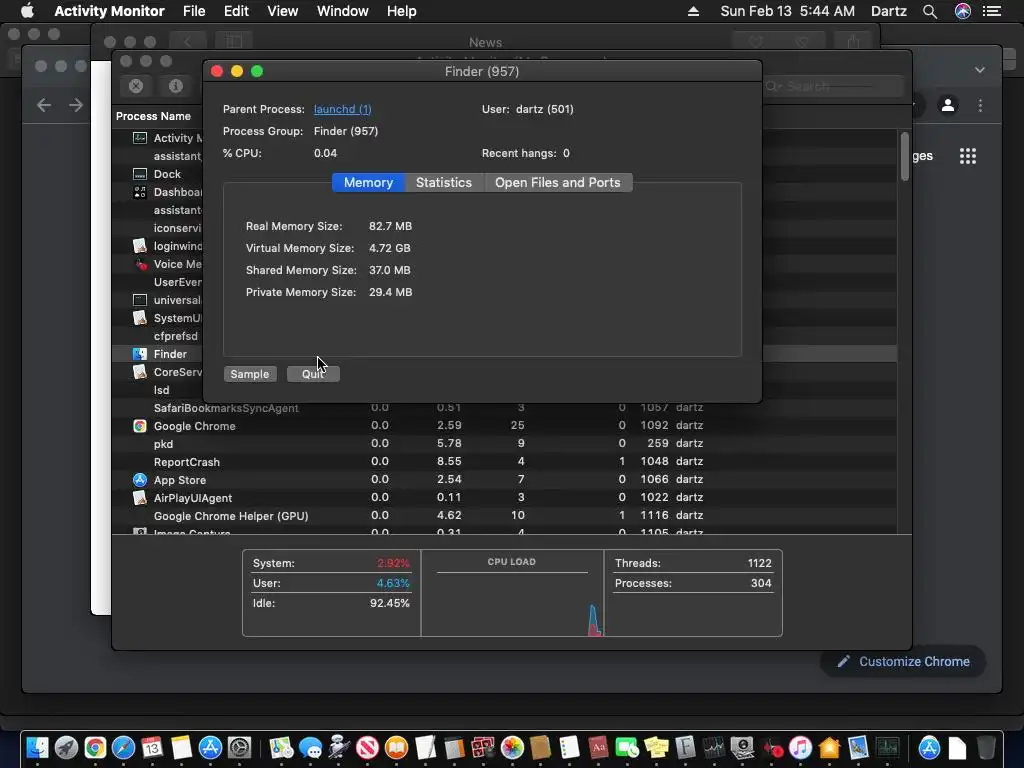
Task: Open the File menu
Action: point(194,11)
